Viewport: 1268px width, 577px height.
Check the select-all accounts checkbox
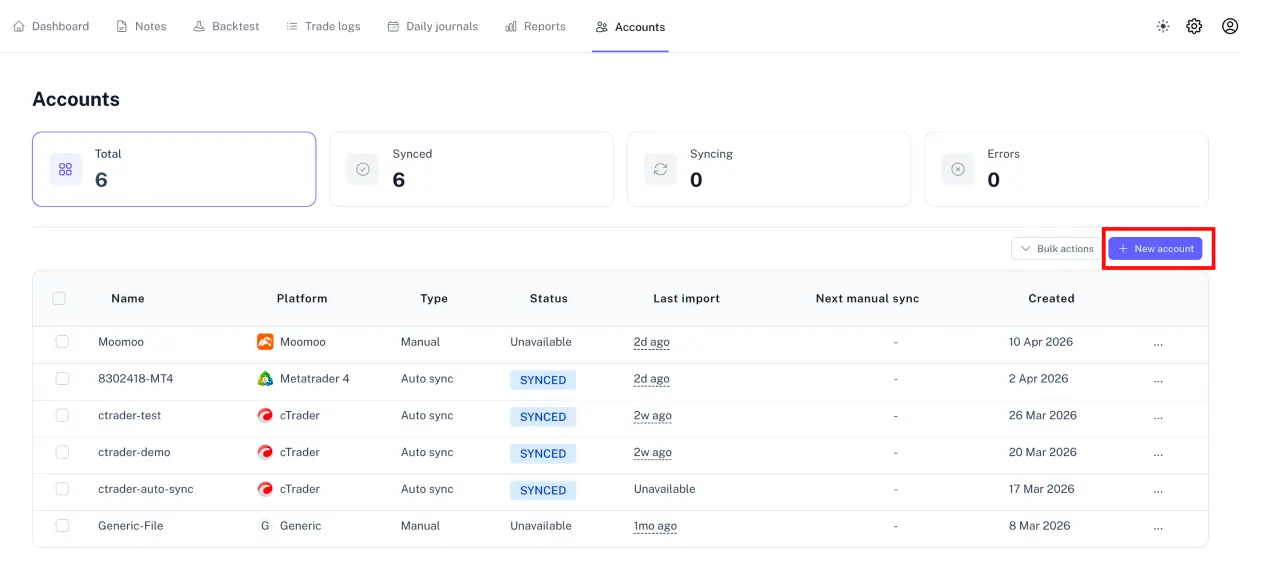click(60, 298)
